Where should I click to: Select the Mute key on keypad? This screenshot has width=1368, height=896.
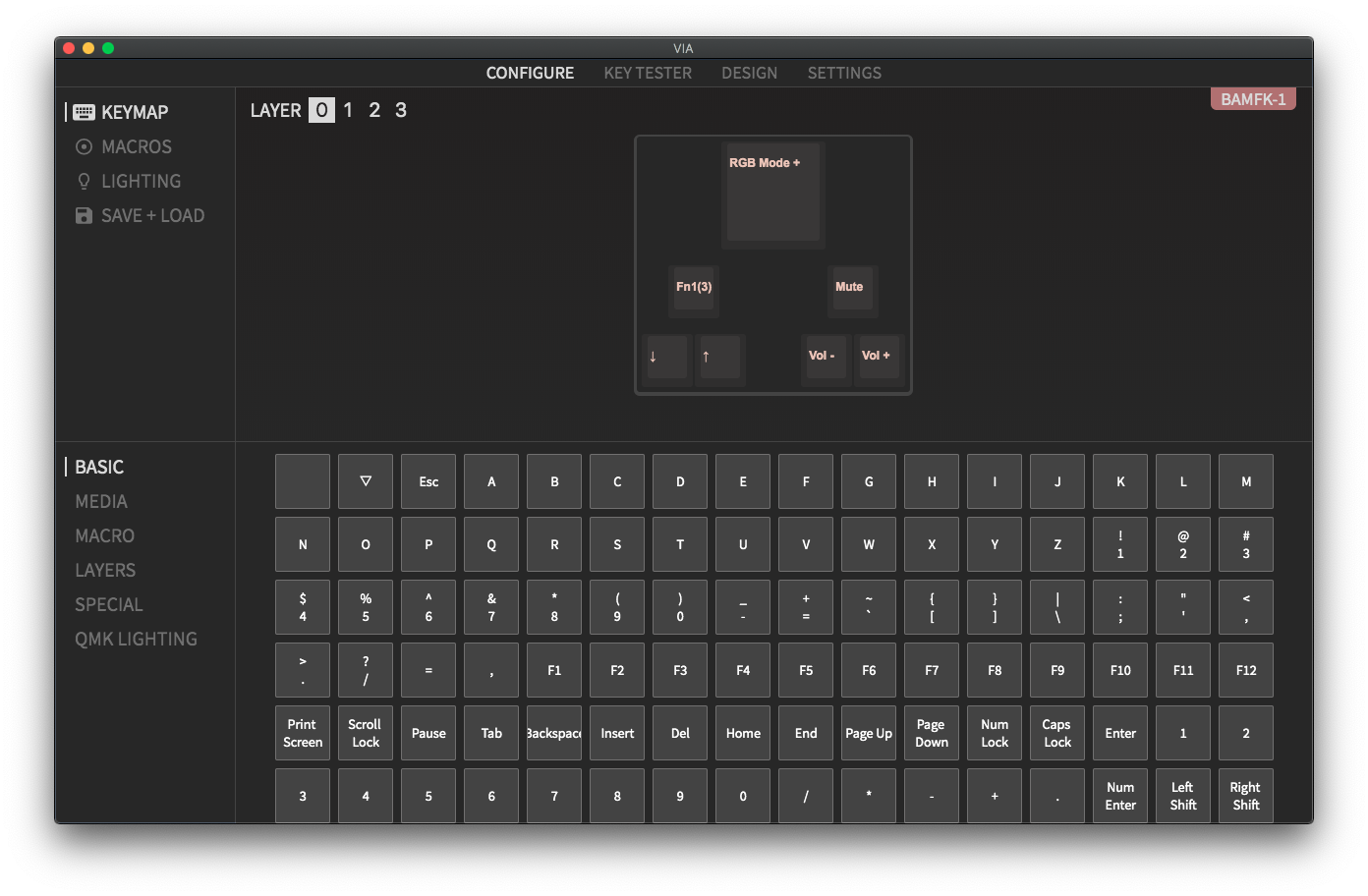click(x=851, y=289)
